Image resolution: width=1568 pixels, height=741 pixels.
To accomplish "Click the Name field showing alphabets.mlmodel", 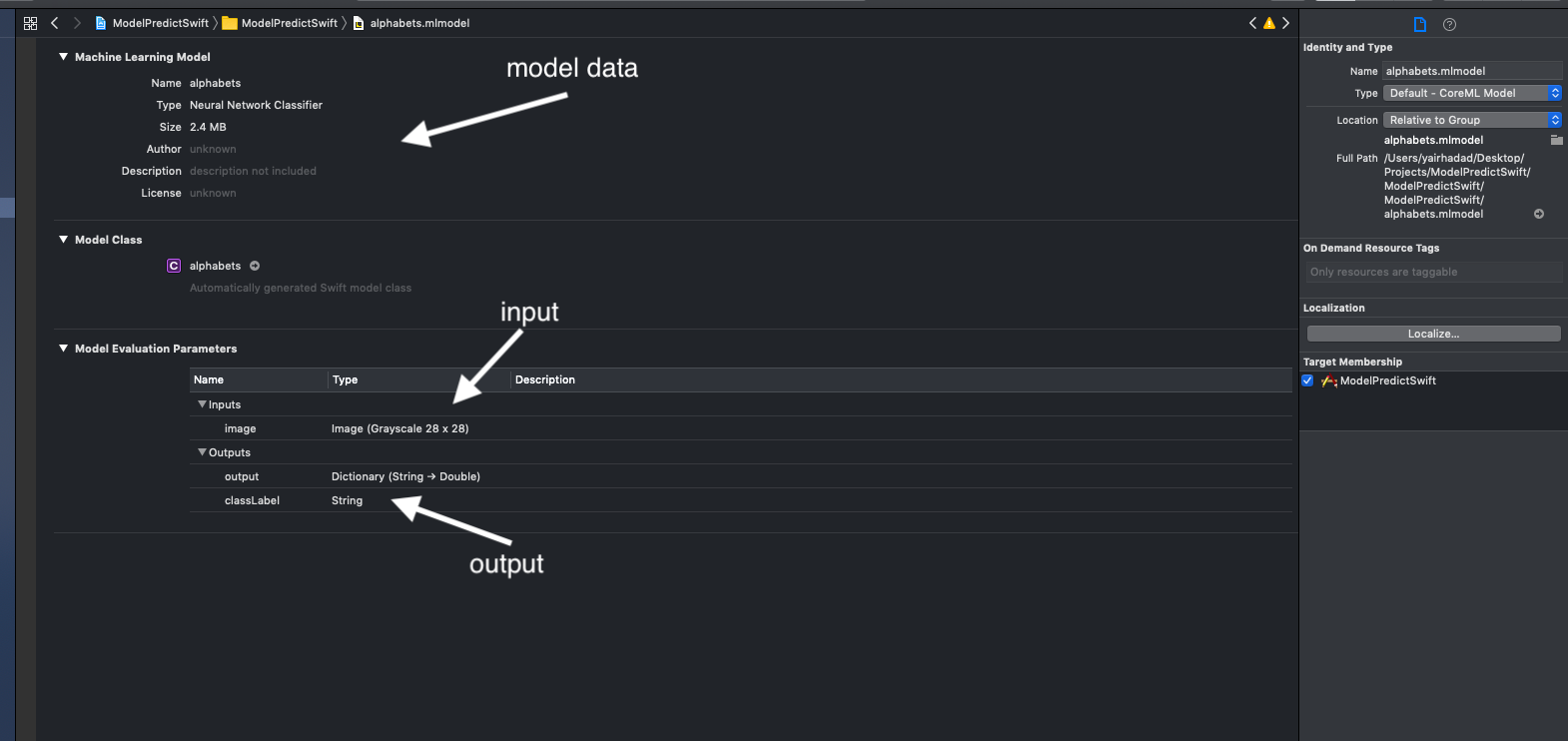I will (x=1471, y=70).
